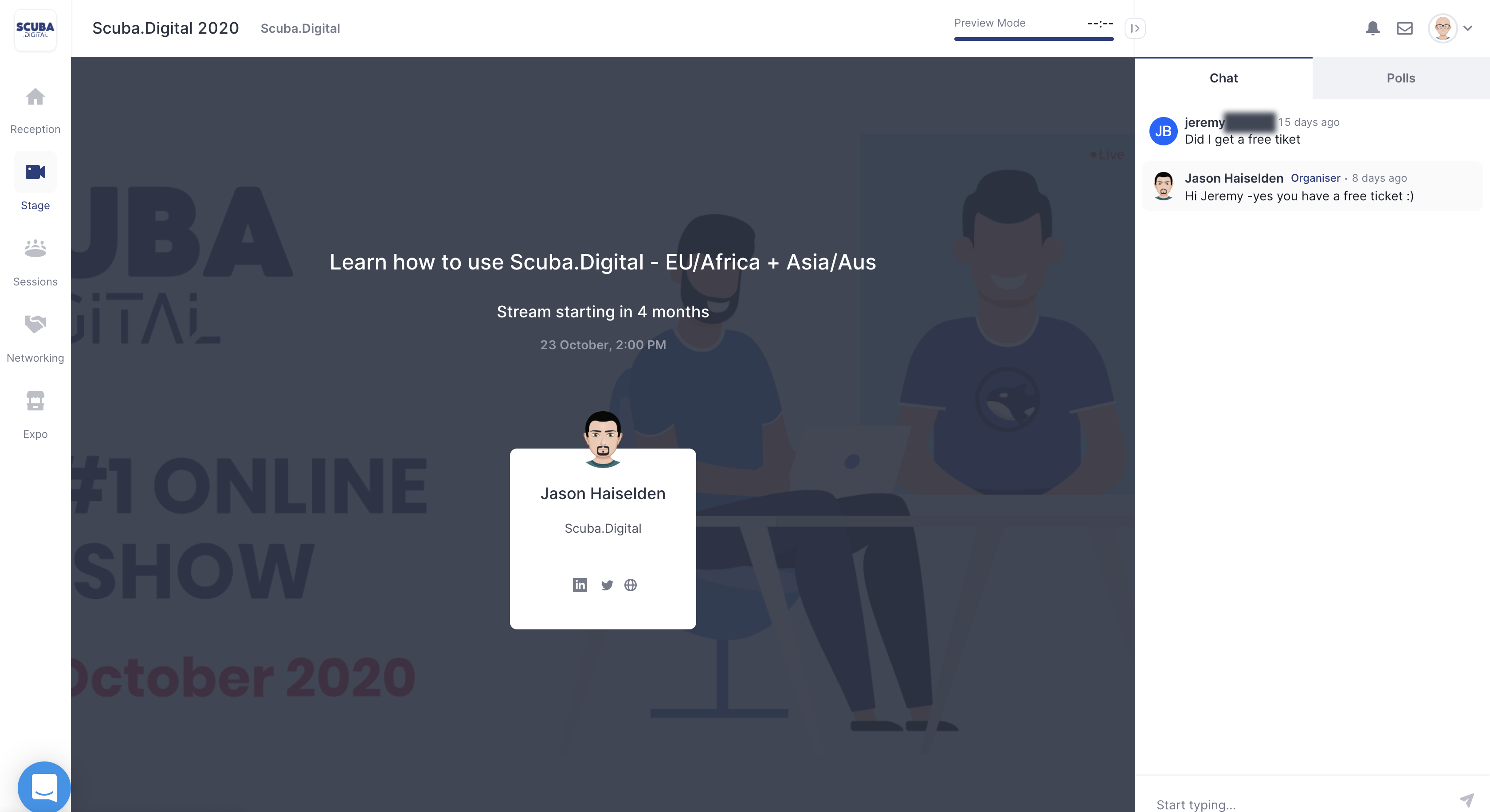Click Jason Haiselden name on speaker card
The image size is (1490, 812).
[x=603, y=493]
